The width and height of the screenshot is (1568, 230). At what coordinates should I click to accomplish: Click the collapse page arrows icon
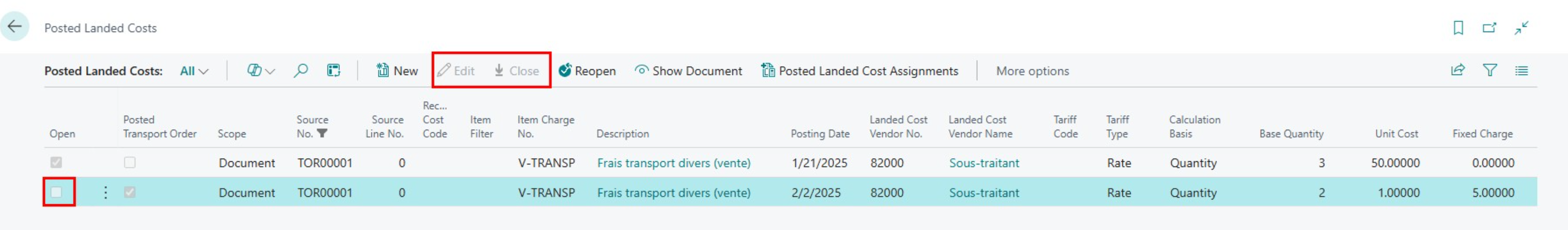click(1522, 27)
